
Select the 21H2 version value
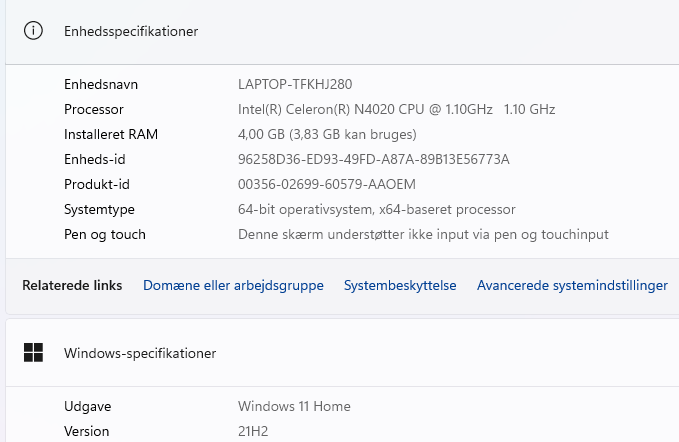click(x=253, y=431)
